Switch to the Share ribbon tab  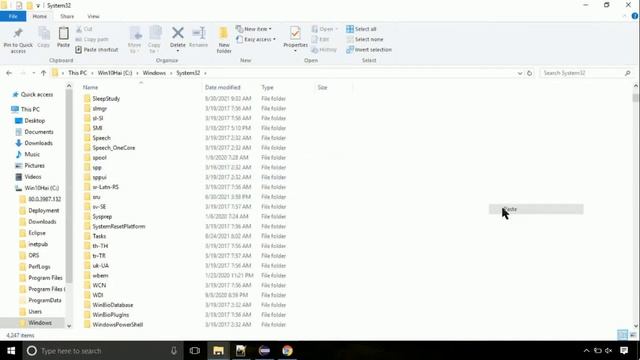pyautogui.click(x=67, y=16)
